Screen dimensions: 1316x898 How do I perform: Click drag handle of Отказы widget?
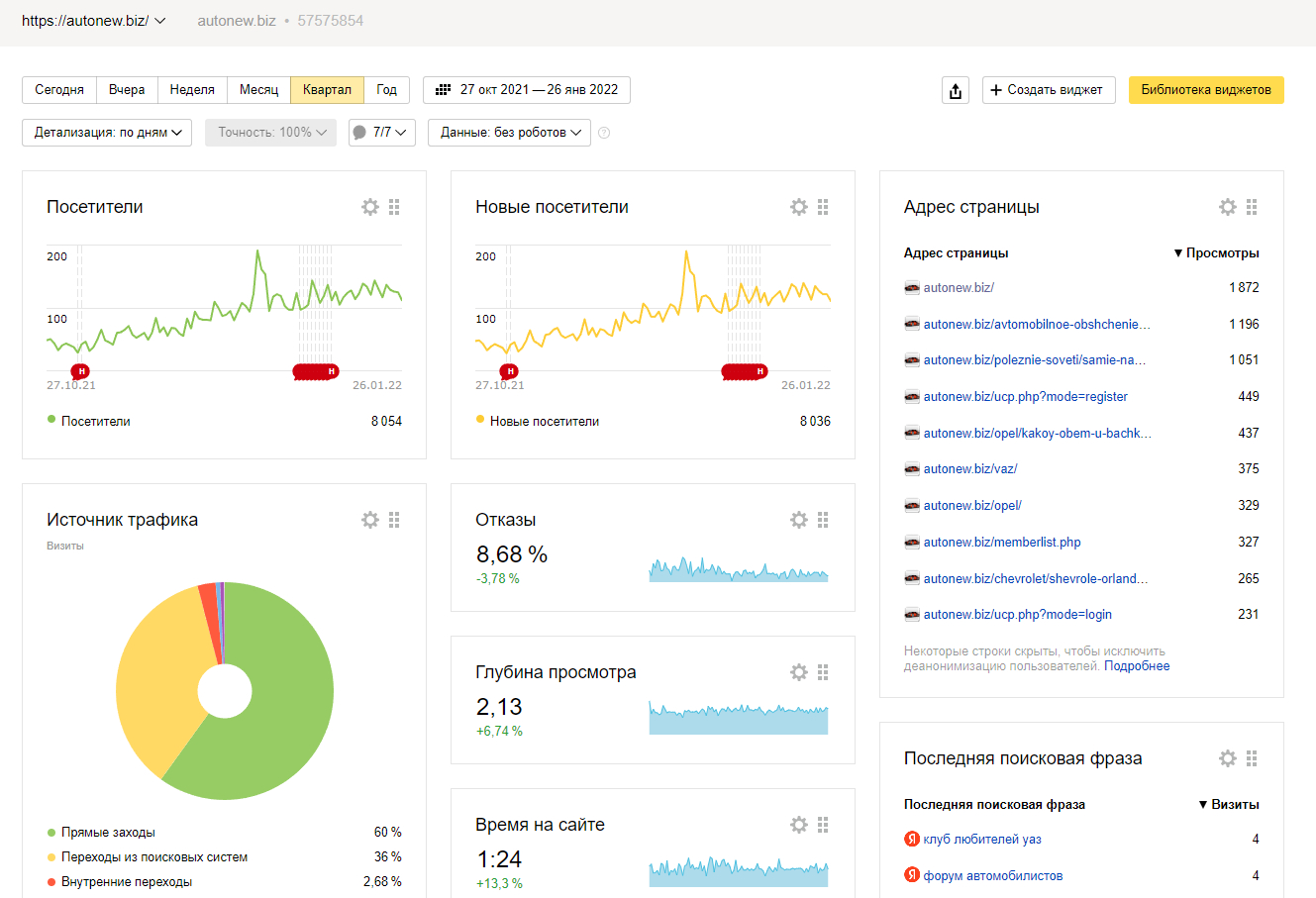823,520
